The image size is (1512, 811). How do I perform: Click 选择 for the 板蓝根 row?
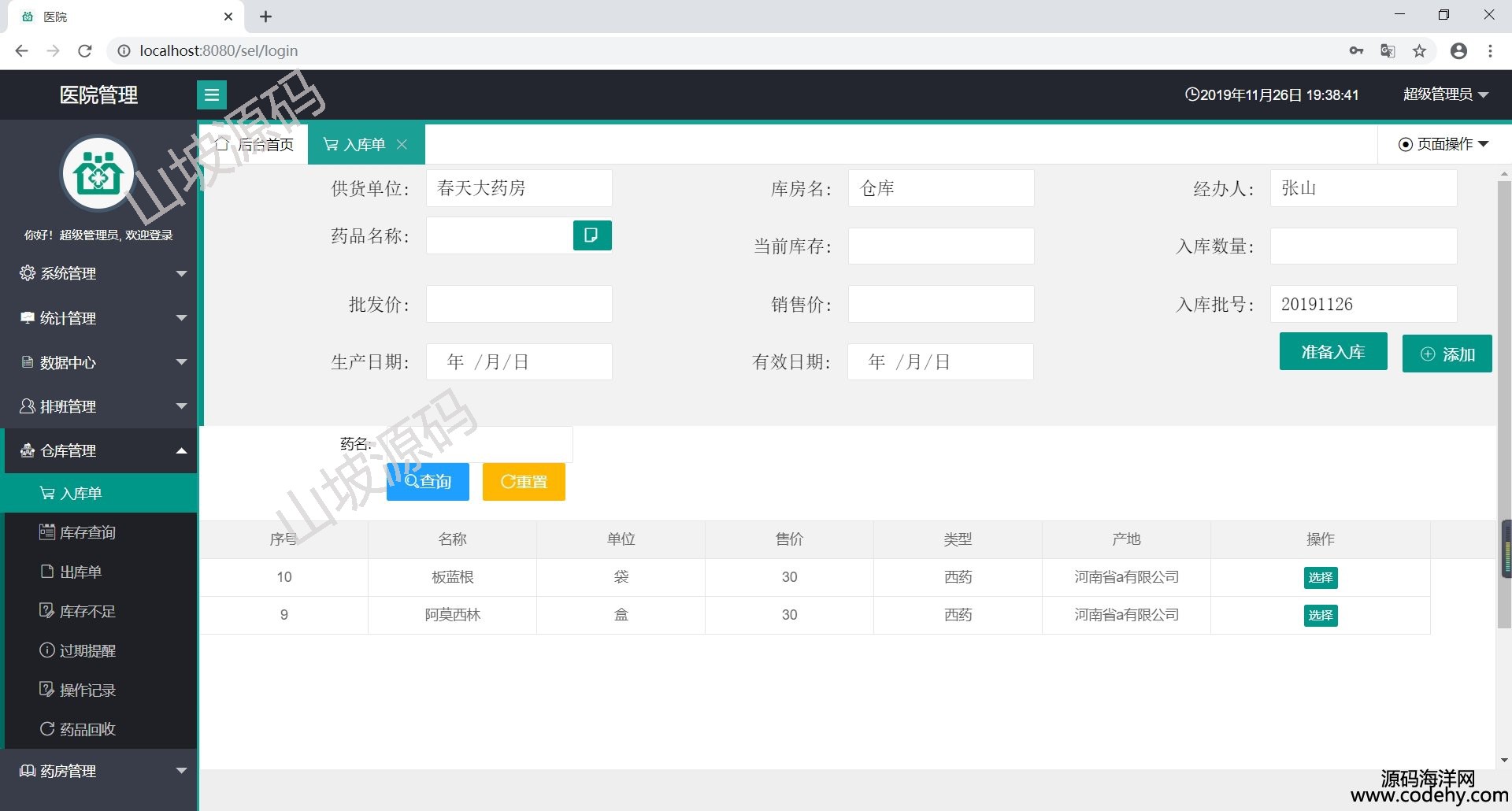[x=1321, y=578]
